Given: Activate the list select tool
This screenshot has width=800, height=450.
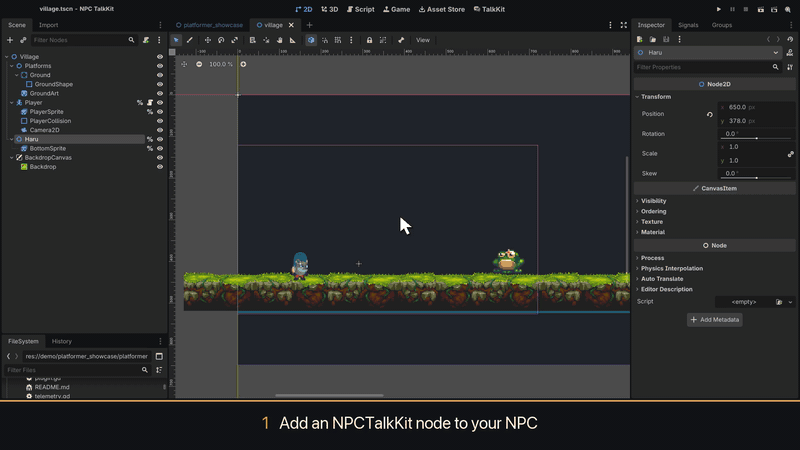Looking at the screenshot, I should [253, 40].
